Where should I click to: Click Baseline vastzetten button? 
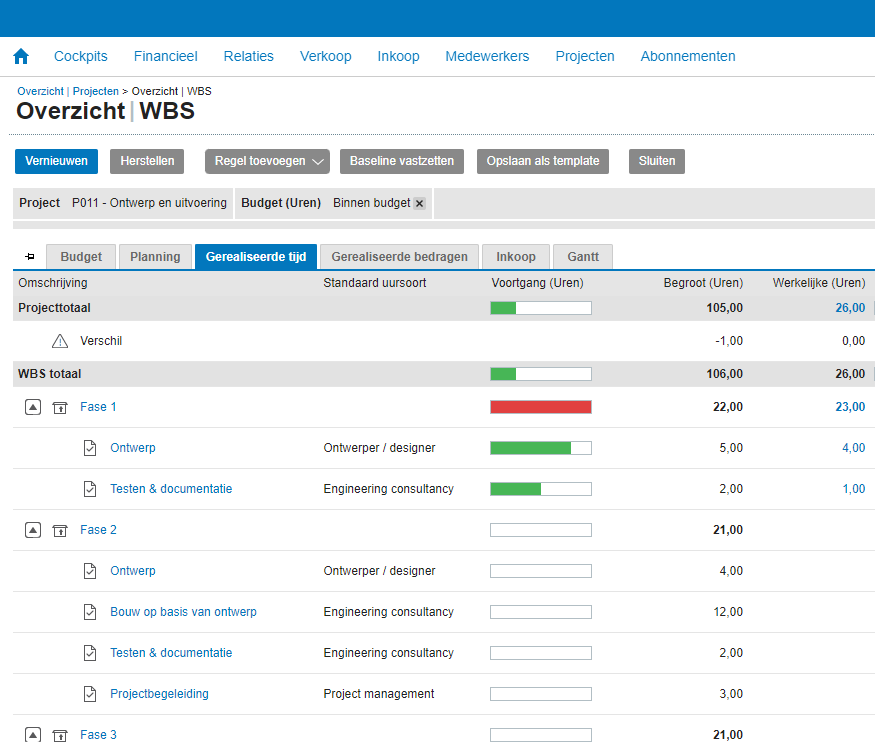[402, 161]
